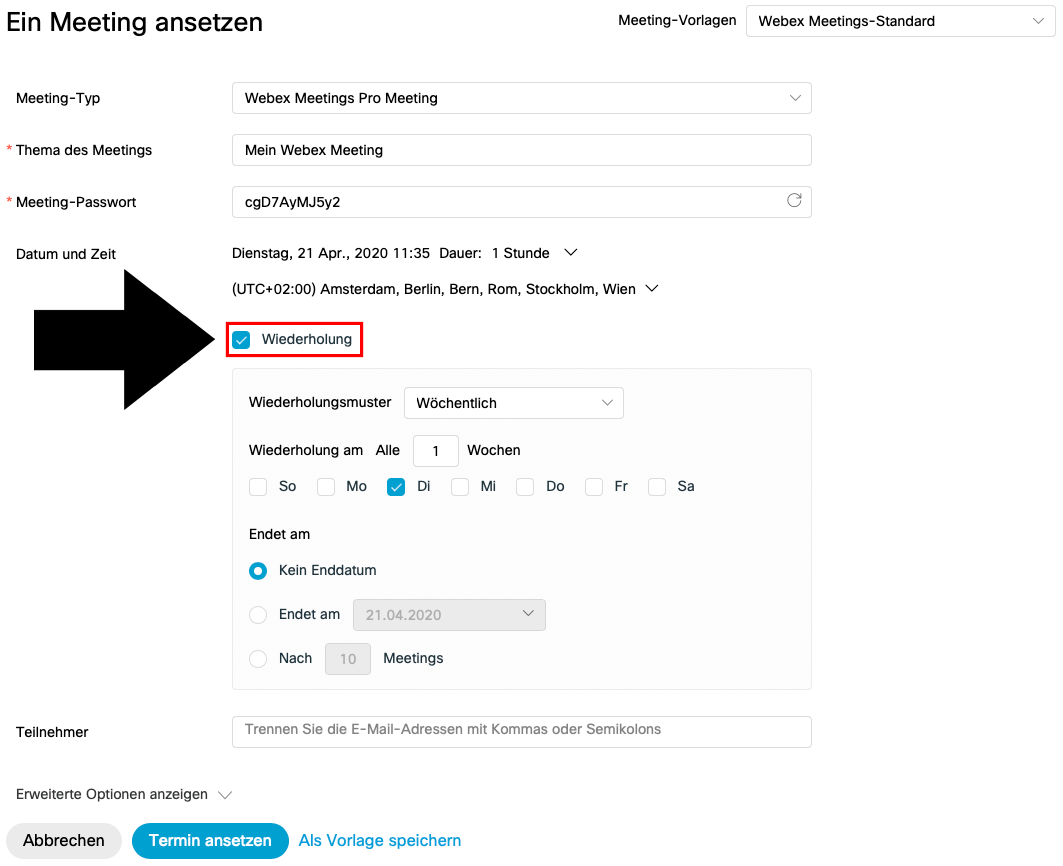The width and height of the screenshot is (1063, 866).
Task: Check the Fr (Friday) checkbox
Action: pos(594,487)
